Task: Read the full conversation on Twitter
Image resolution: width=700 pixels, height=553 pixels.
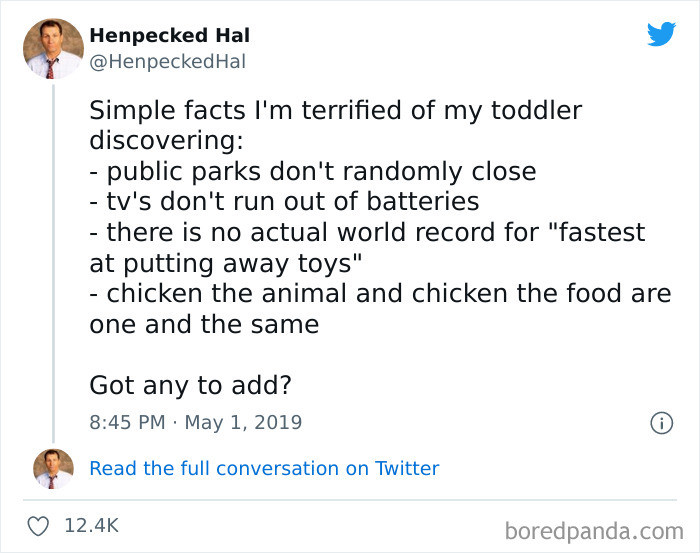Action: pos(264,469)
